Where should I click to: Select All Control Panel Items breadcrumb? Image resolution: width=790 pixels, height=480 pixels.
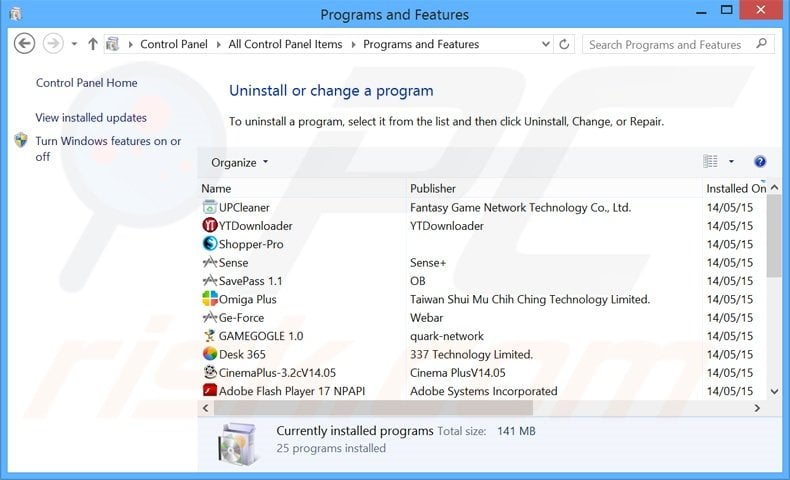285,44
